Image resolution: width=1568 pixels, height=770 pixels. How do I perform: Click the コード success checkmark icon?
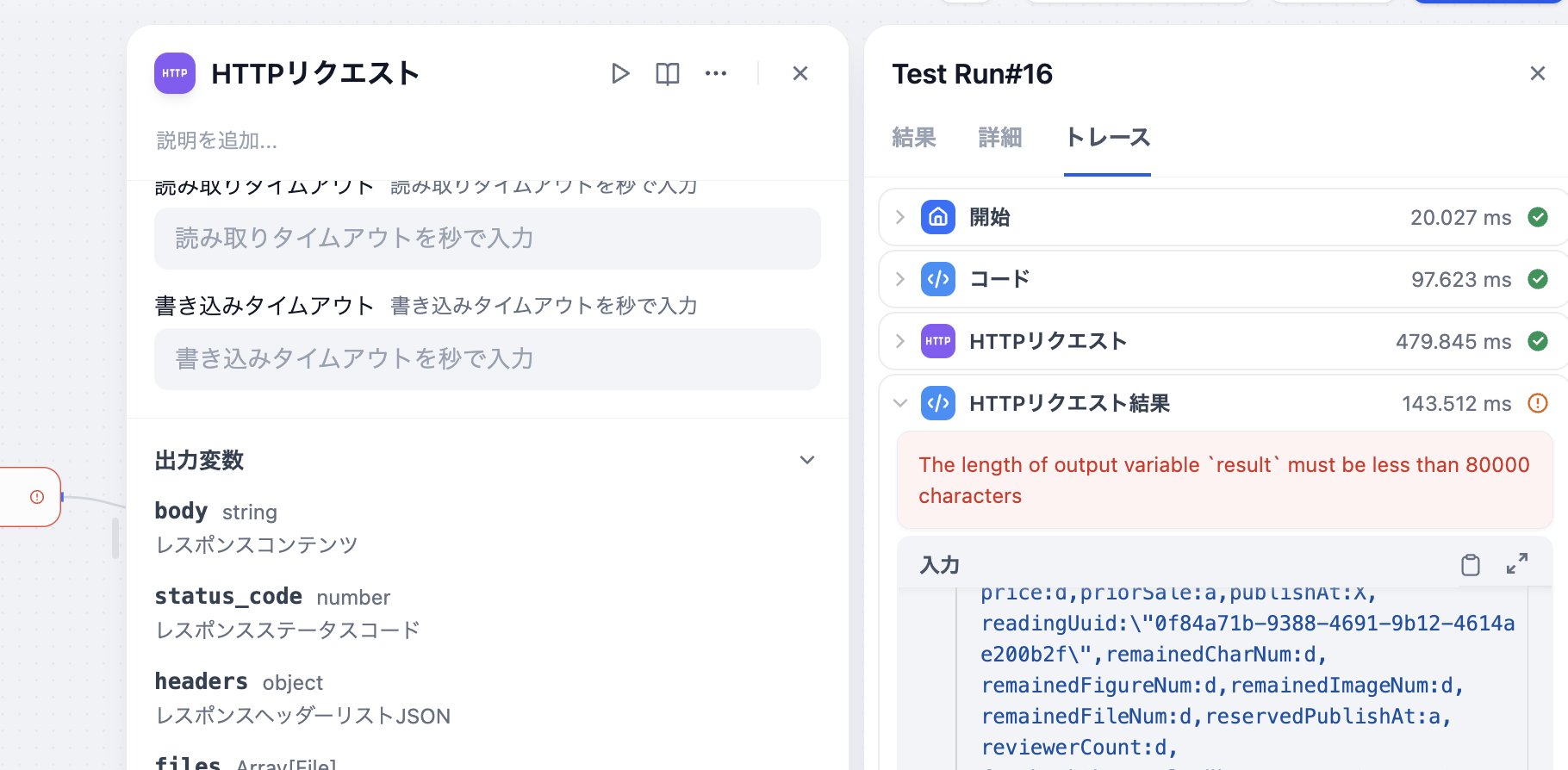coord(1538,279)
